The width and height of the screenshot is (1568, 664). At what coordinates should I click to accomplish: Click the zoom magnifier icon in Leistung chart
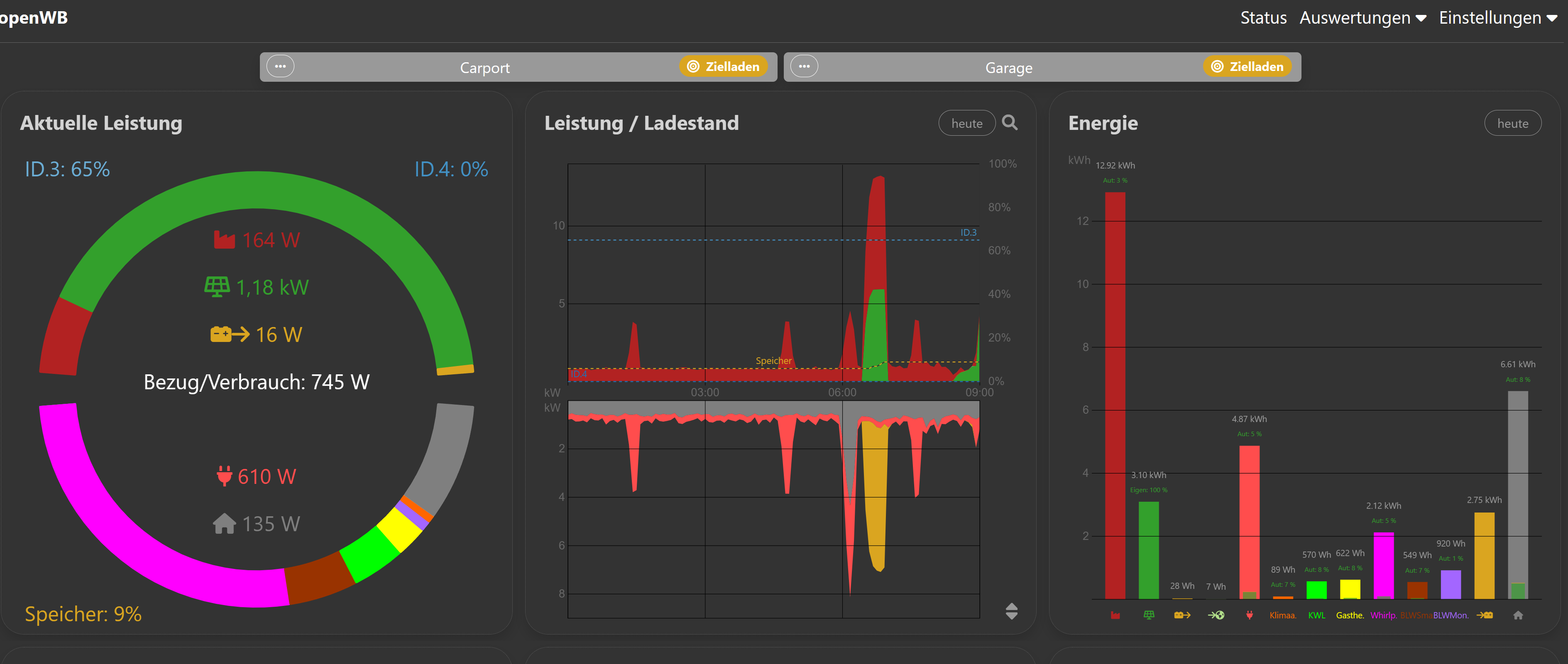pyautogui.click(x=1009, y=122)
